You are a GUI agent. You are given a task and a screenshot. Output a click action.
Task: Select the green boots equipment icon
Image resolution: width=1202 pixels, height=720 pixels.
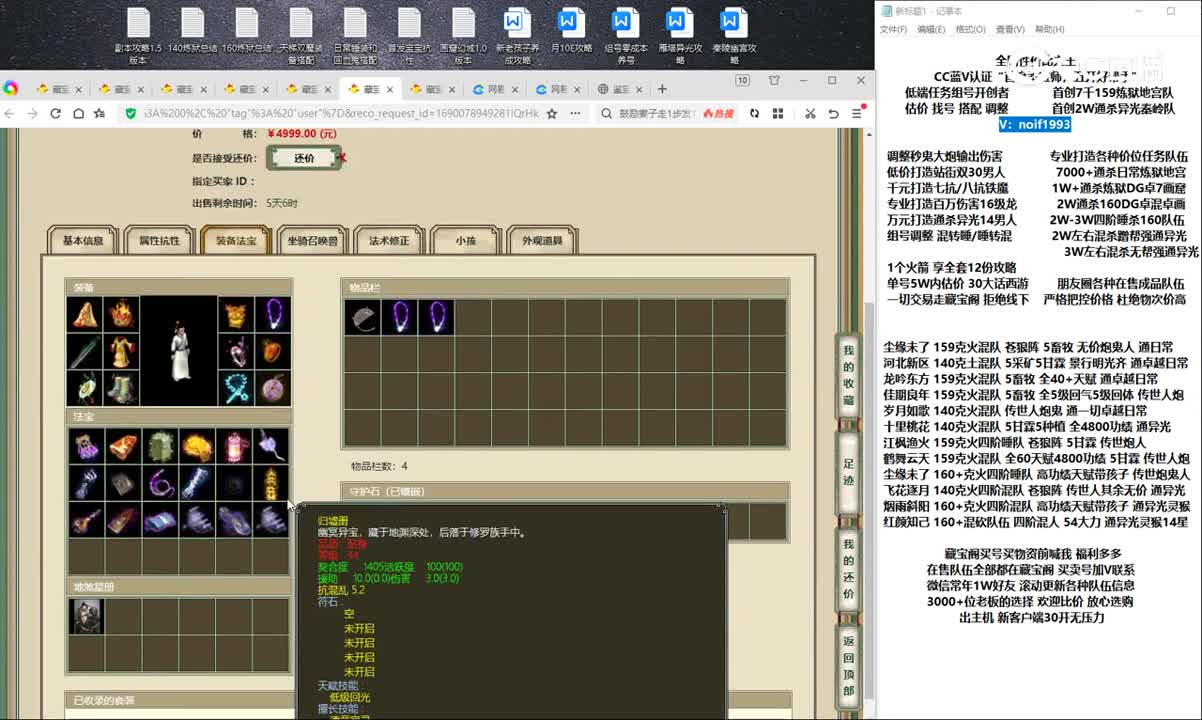point(121,388)
